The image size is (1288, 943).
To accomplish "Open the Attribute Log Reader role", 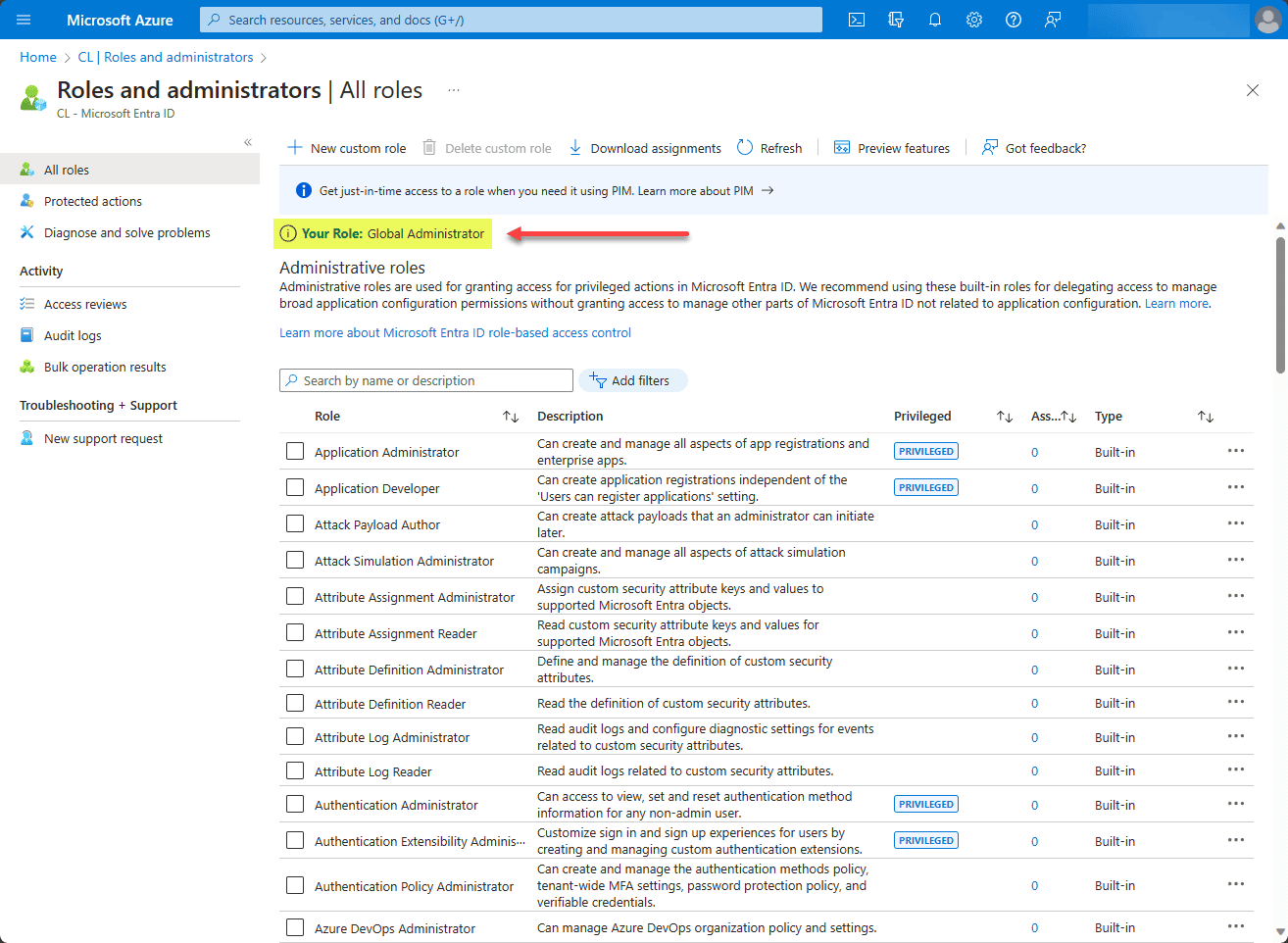I will 373,771.
